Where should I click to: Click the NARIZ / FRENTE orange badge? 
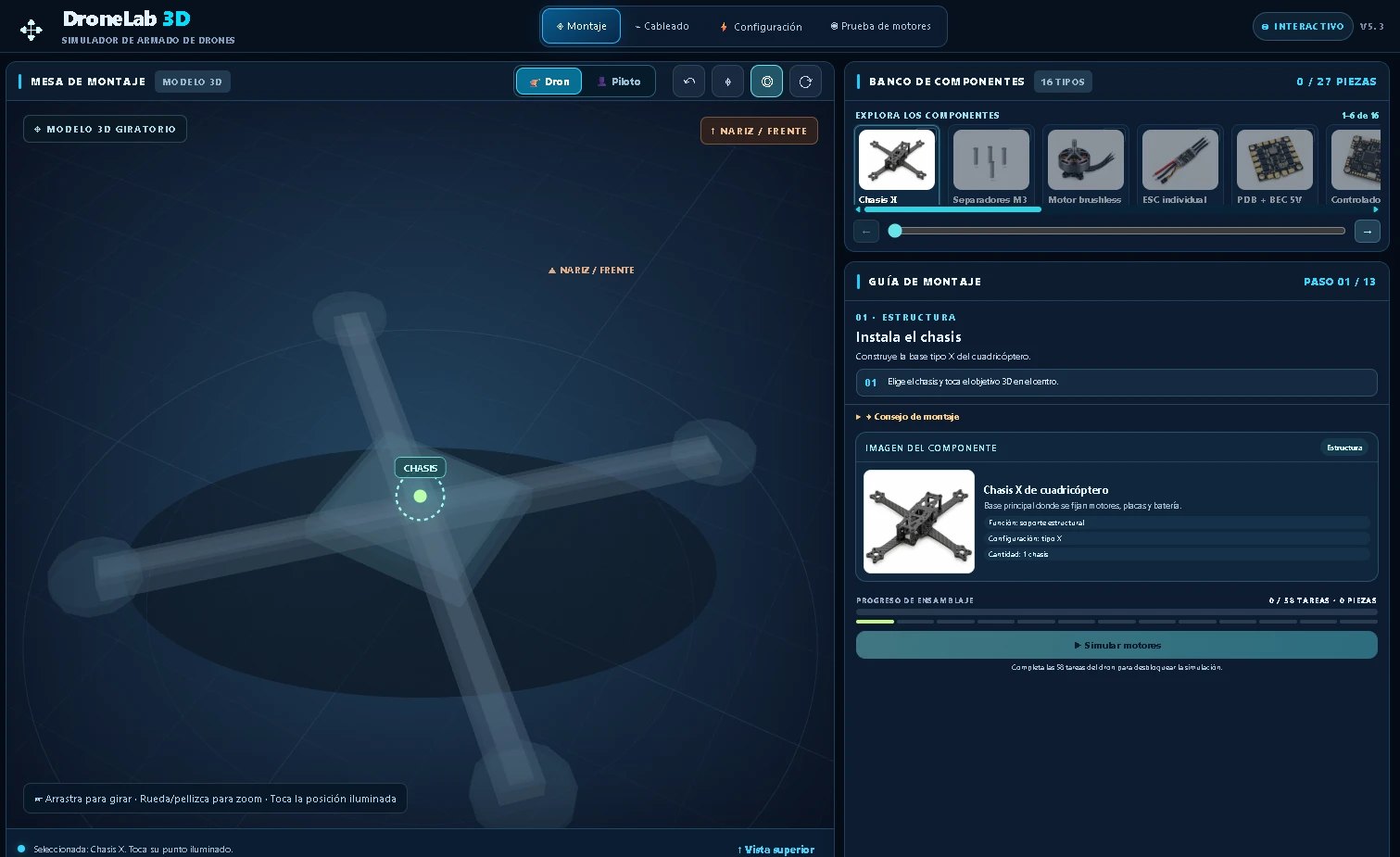pos(759,131)
